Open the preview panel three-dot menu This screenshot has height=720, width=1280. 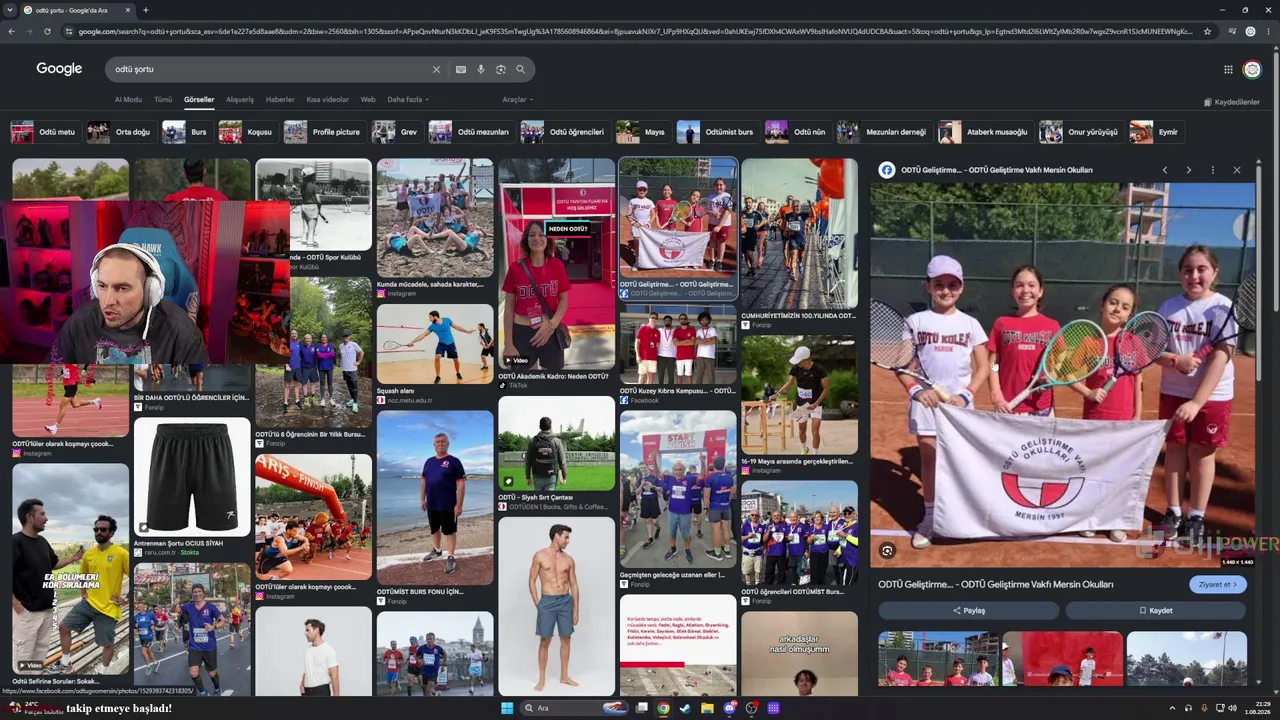point(1212,170)
